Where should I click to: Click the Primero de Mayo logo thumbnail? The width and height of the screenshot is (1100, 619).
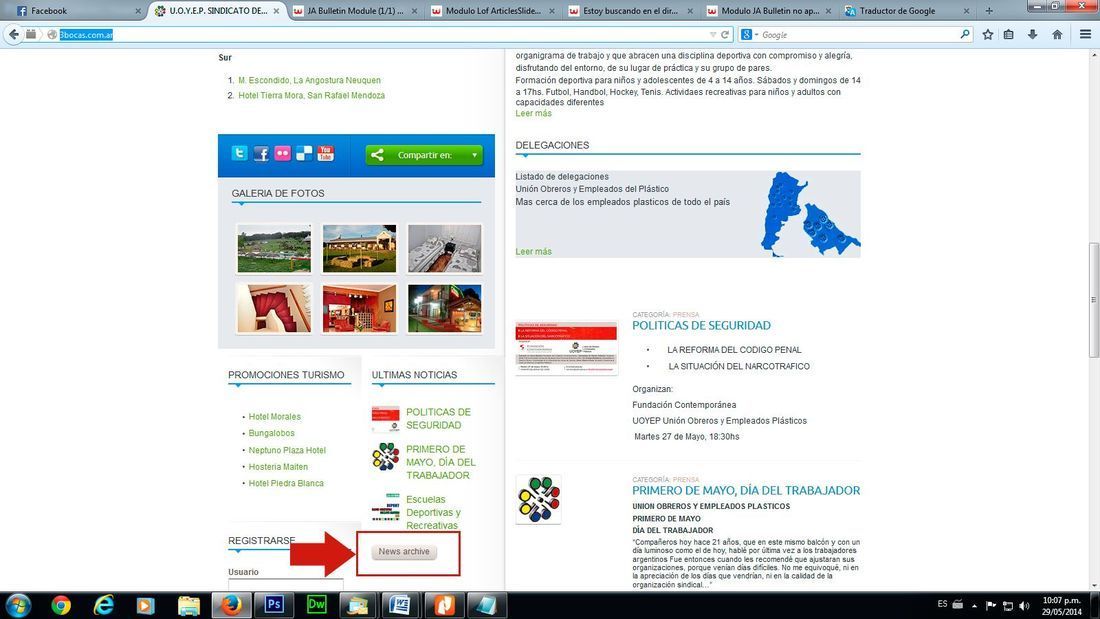[538, 500]
